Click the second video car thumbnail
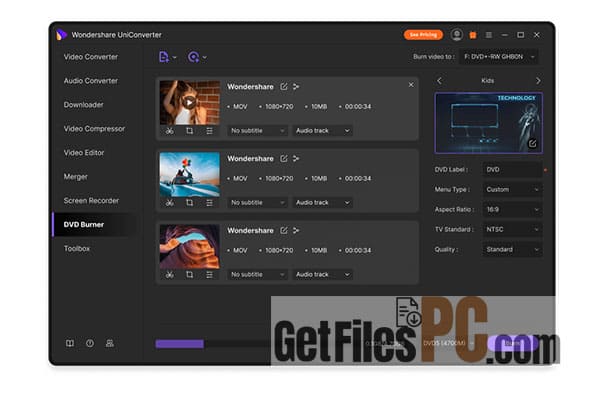600x393 pixels. [189, 174]
